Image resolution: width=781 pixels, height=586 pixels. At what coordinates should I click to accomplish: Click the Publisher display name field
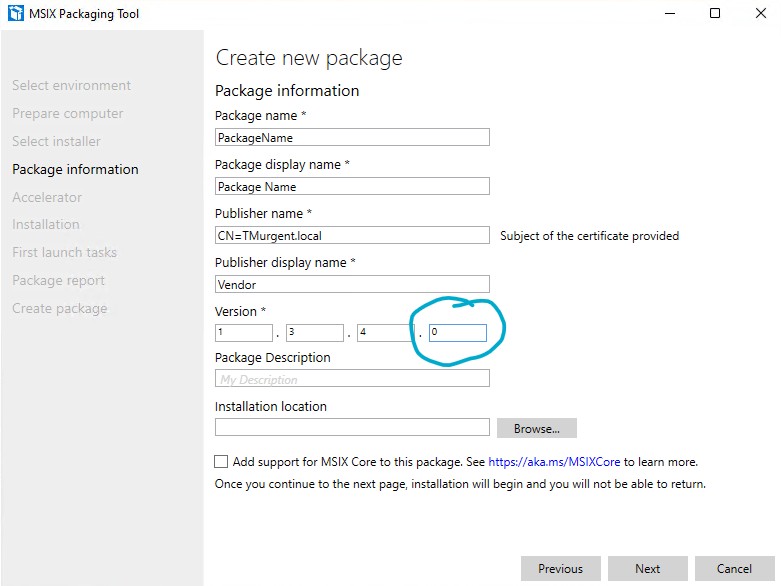(x=352, y=284)
